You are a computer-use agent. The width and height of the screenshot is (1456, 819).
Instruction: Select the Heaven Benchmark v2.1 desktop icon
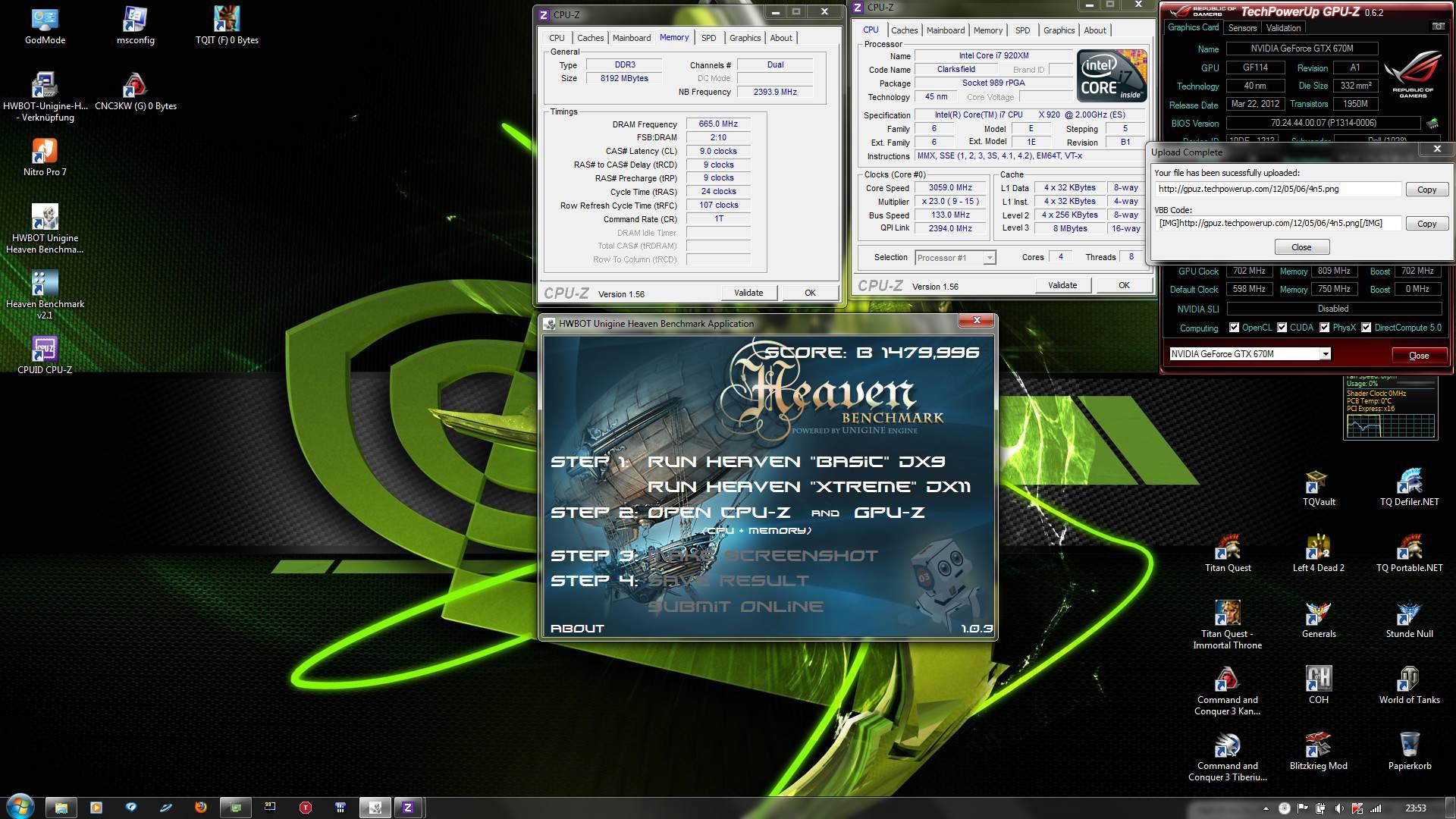[45, 295]
